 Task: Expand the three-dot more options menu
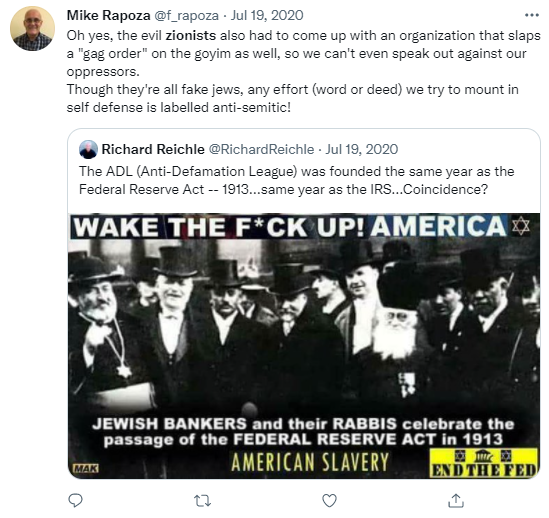[x=531, y=15]
